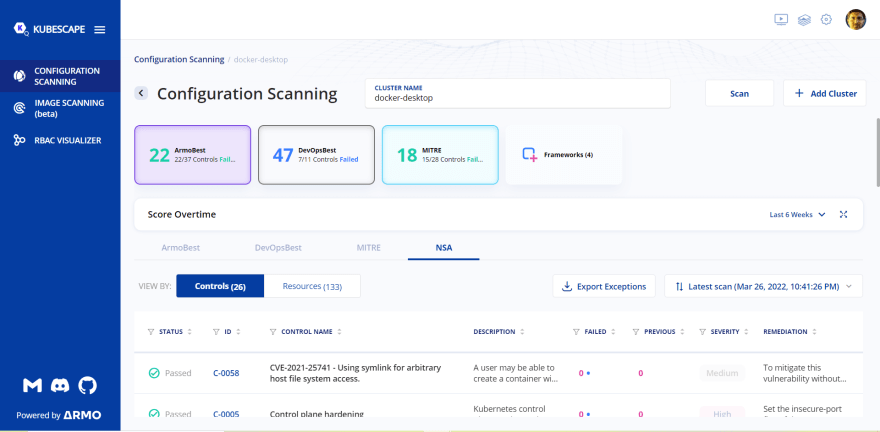Image resolution: width=880 pixels, height=432 pixels.
Task: Click the Configuration Scanning breadcrumb link
Action: coord(179,59)
